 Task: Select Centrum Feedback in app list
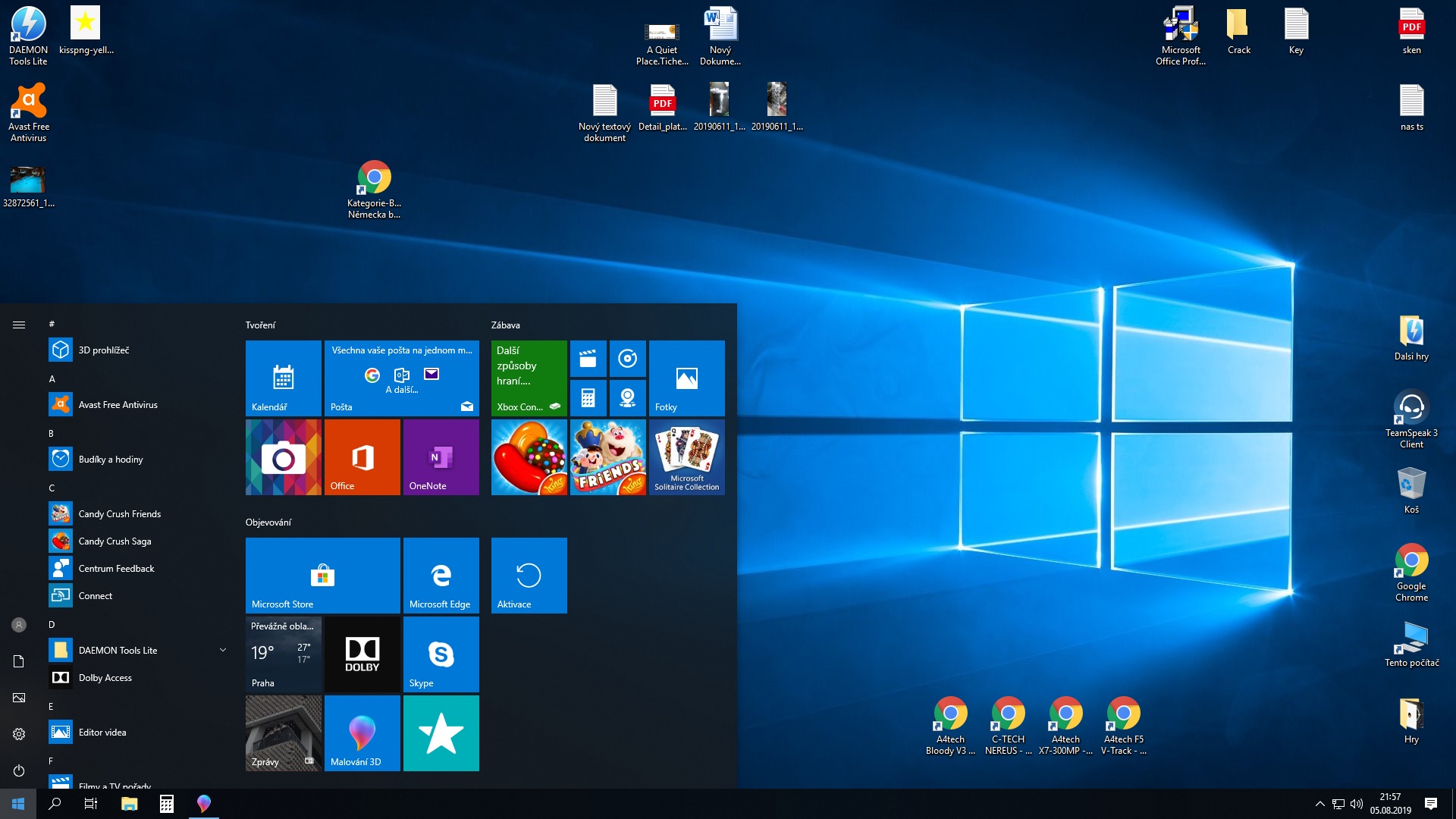tap(116, 569)
